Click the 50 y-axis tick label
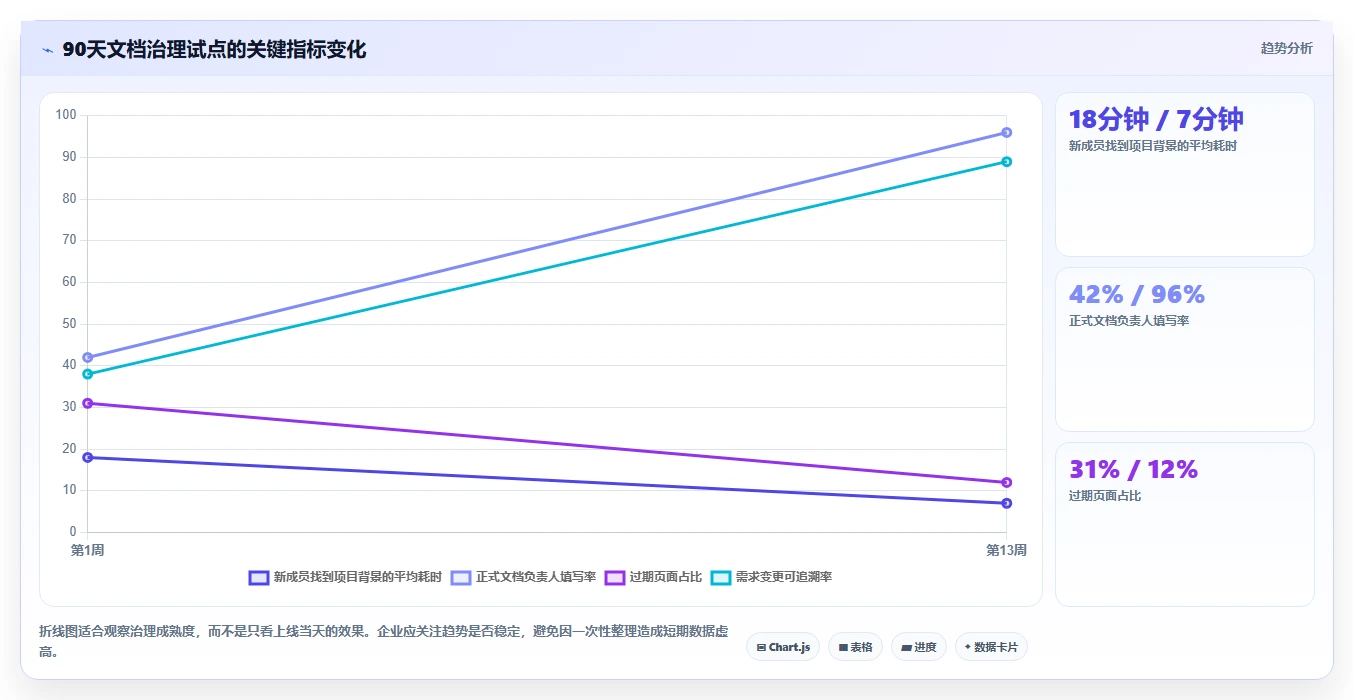 (69, 323)
